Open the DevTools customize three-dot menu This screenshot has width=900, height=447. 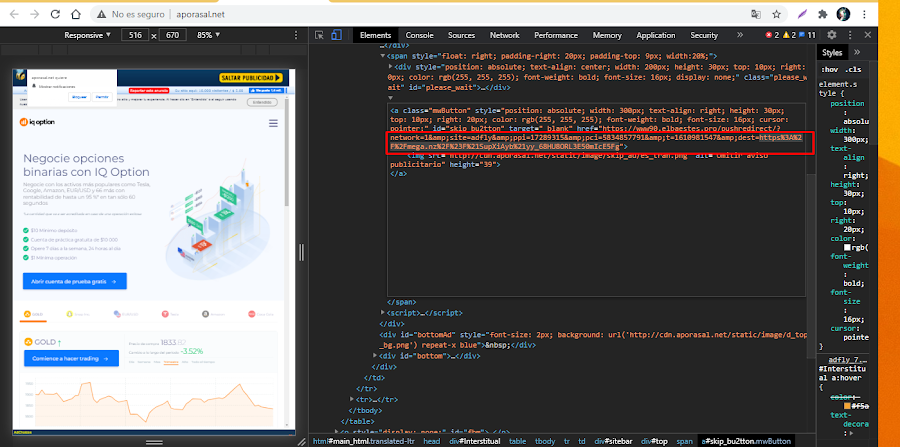[850, 35]
